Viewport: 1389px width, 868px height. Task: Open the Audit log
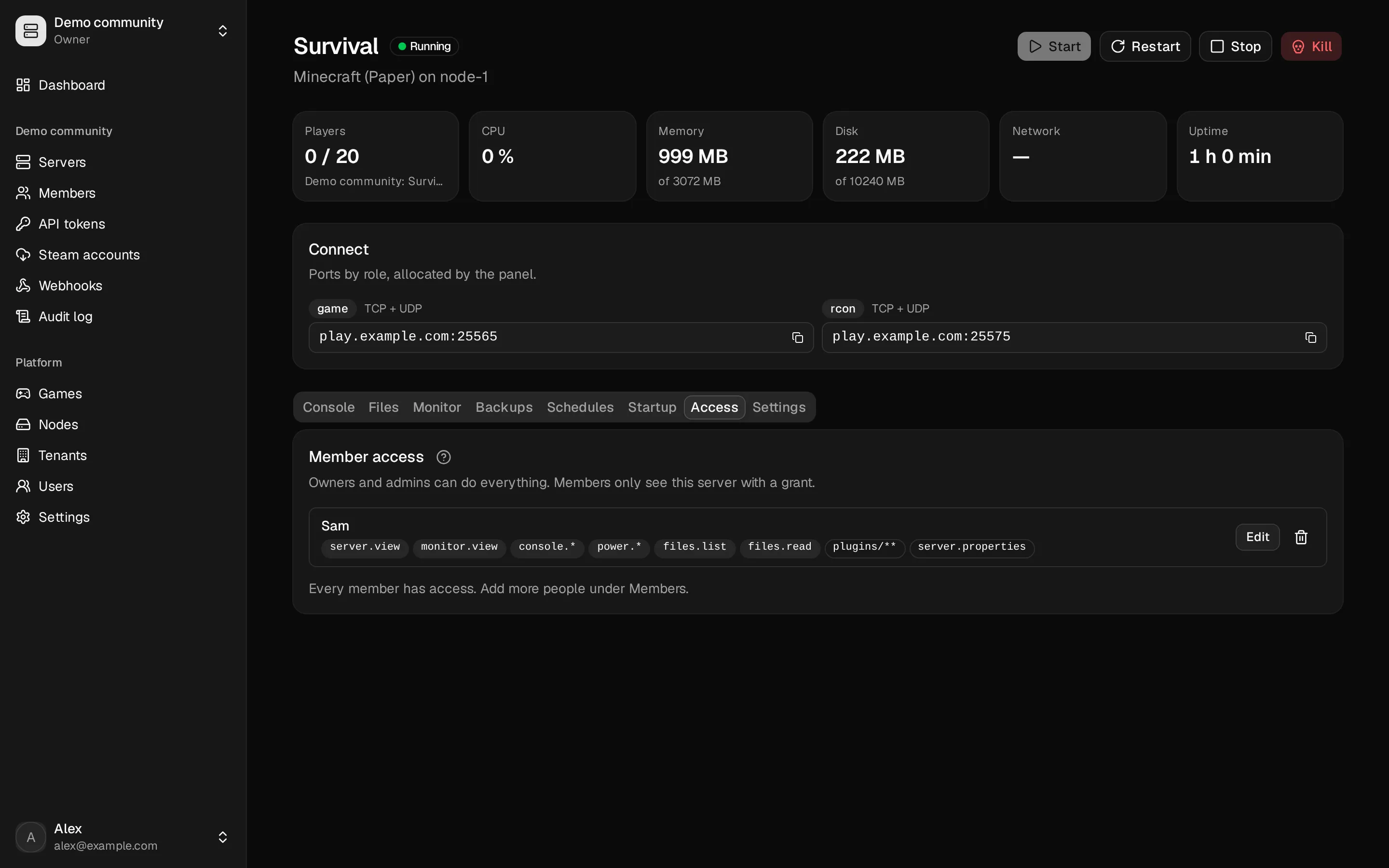click(x=54, y=316)
